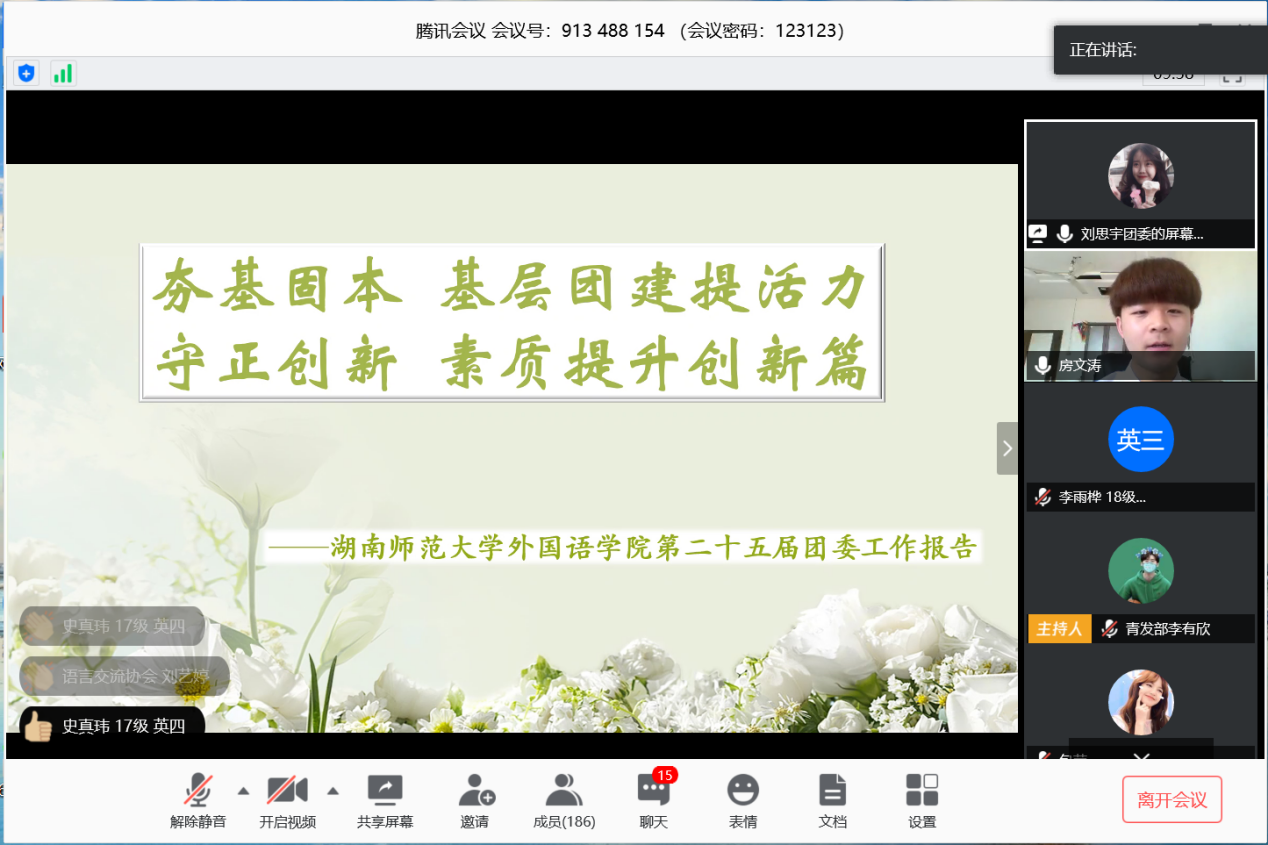Image resolution: width=1268 pixels, height=845 pixels.
Task: Turn on the camera (开启视频)
Action: [287, 801]
